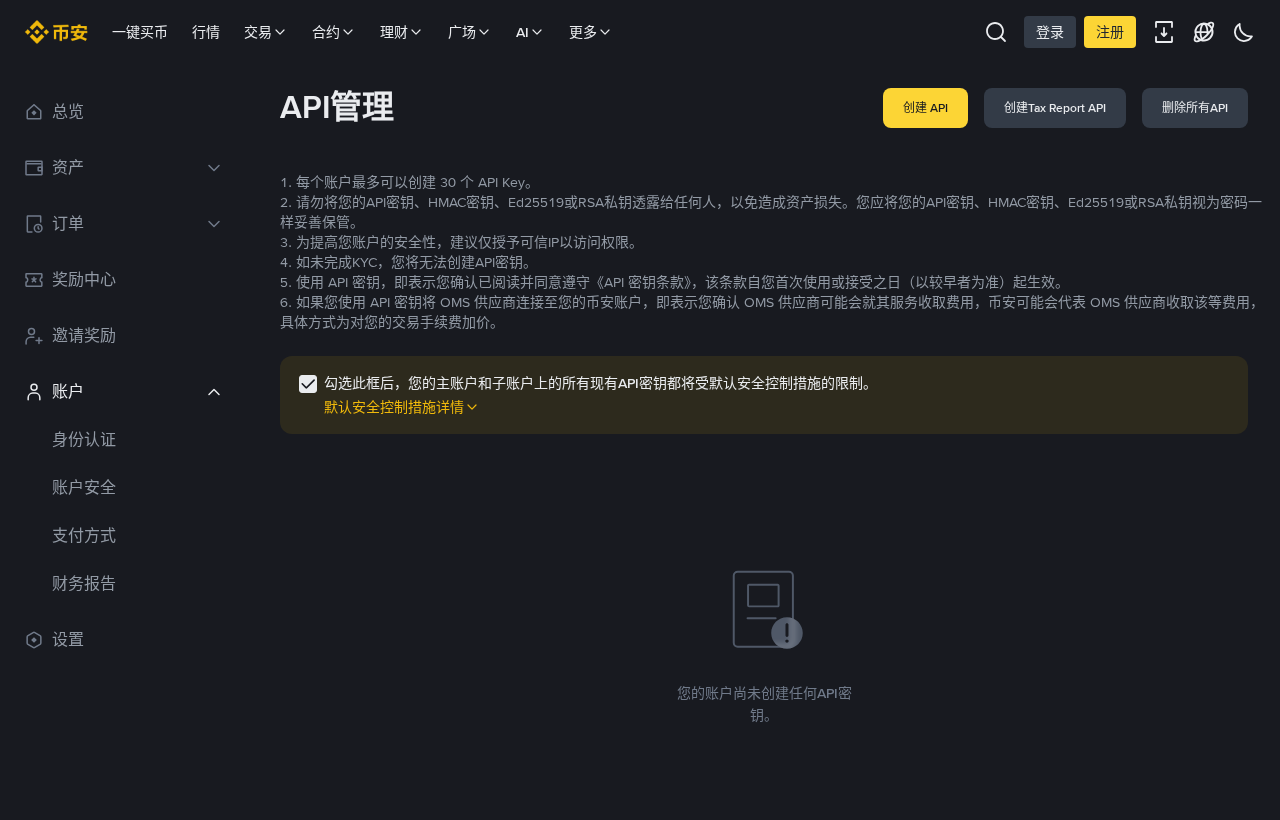Image resolution: width=1280 pixels, height=820 pixels.
Task: Click the 邀请奖励 person-plus icon
Action: click(x=34, y=336)
